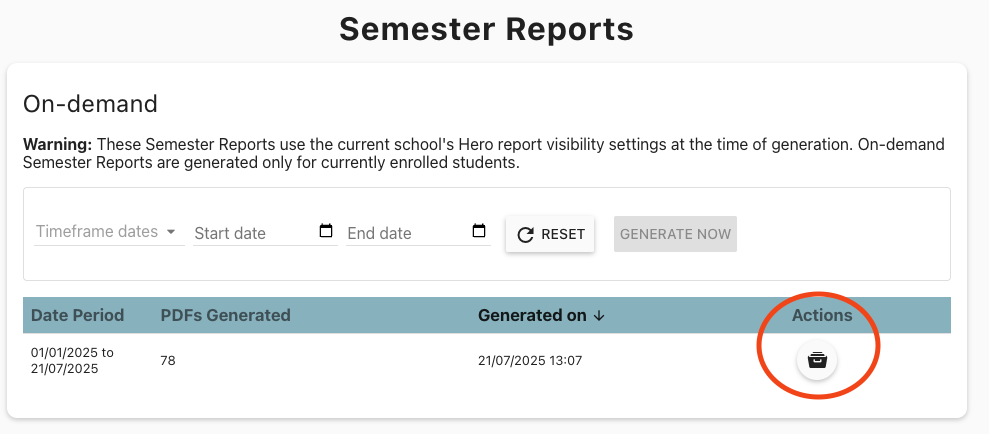
Task: Click the 21/07/2025 13:07 generated timestamp
Action: point(530,361)
